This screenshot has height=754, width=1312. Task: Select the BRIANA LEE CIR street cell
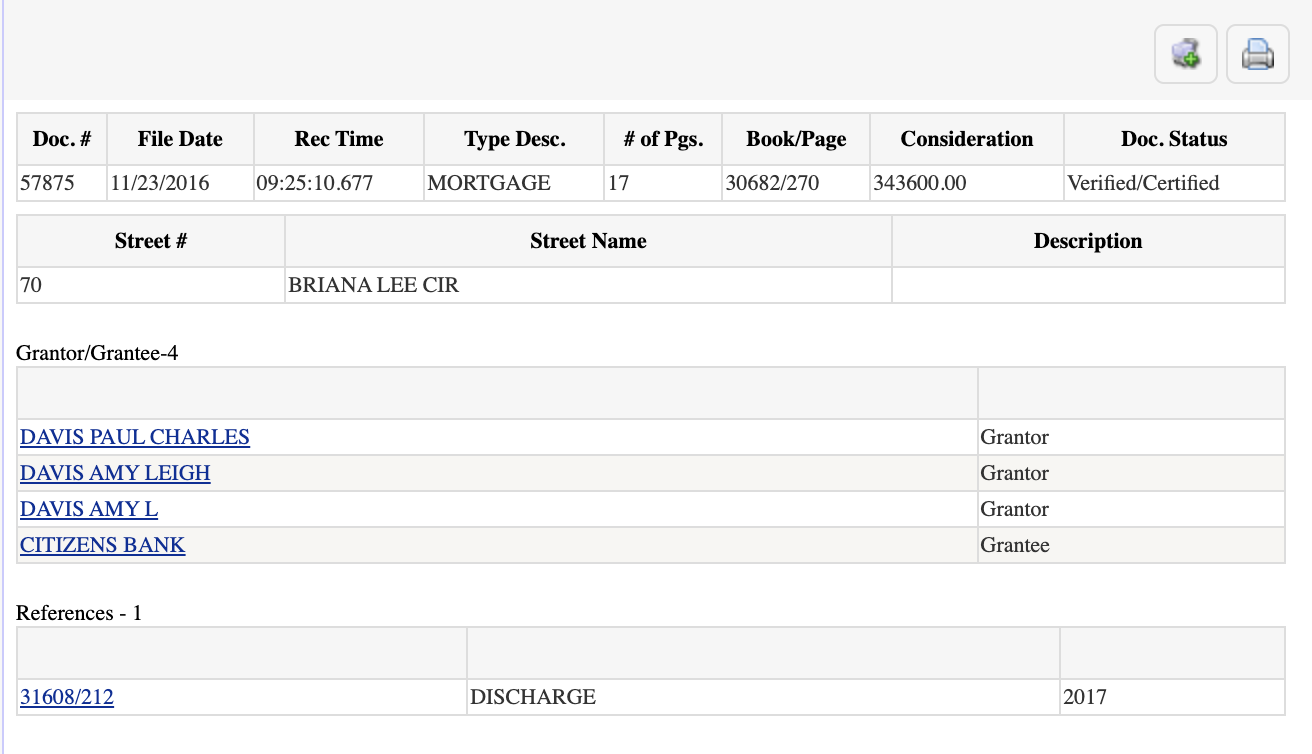point(374,285)
